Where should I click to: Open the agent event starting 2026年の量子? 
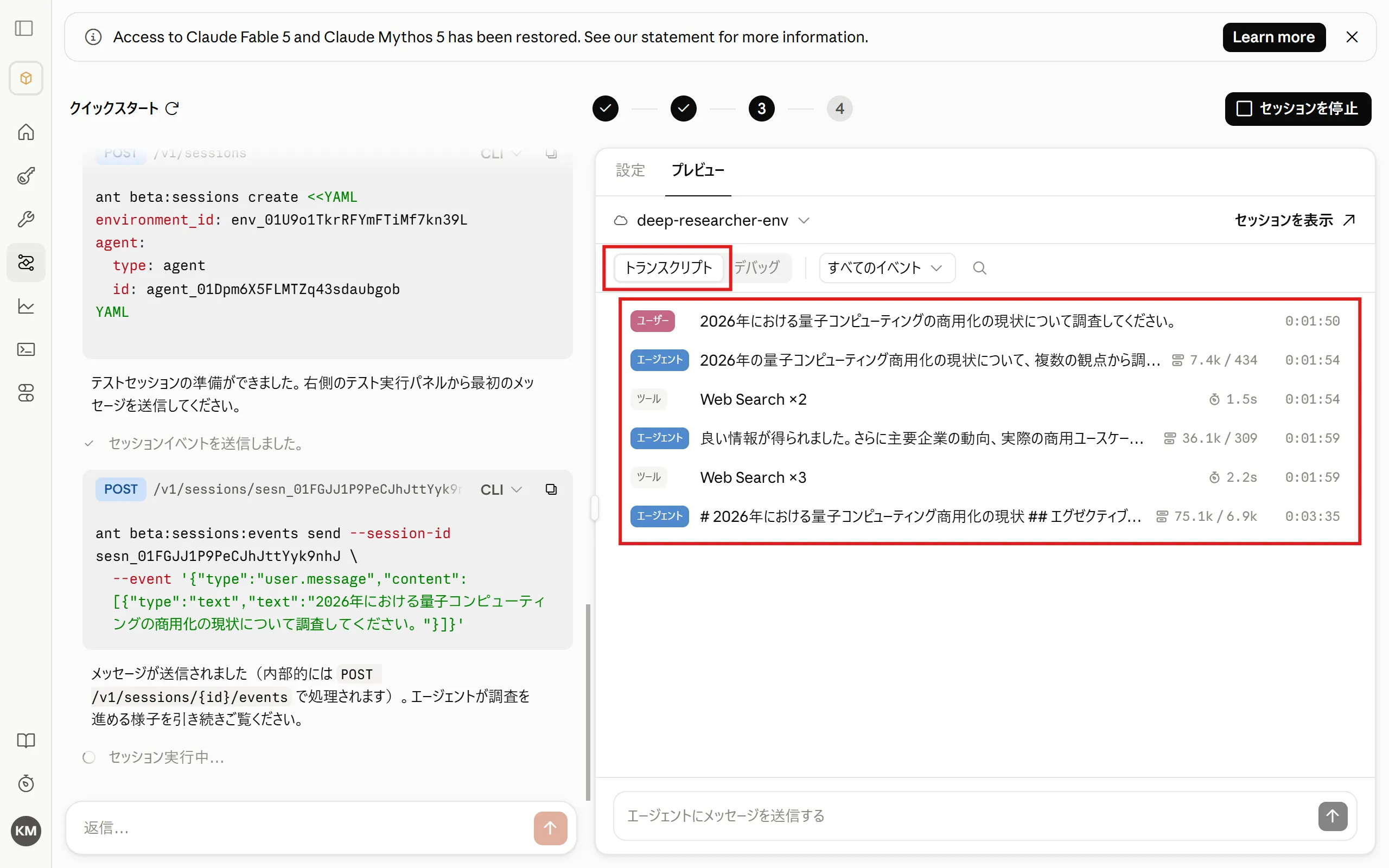(985, 360)
